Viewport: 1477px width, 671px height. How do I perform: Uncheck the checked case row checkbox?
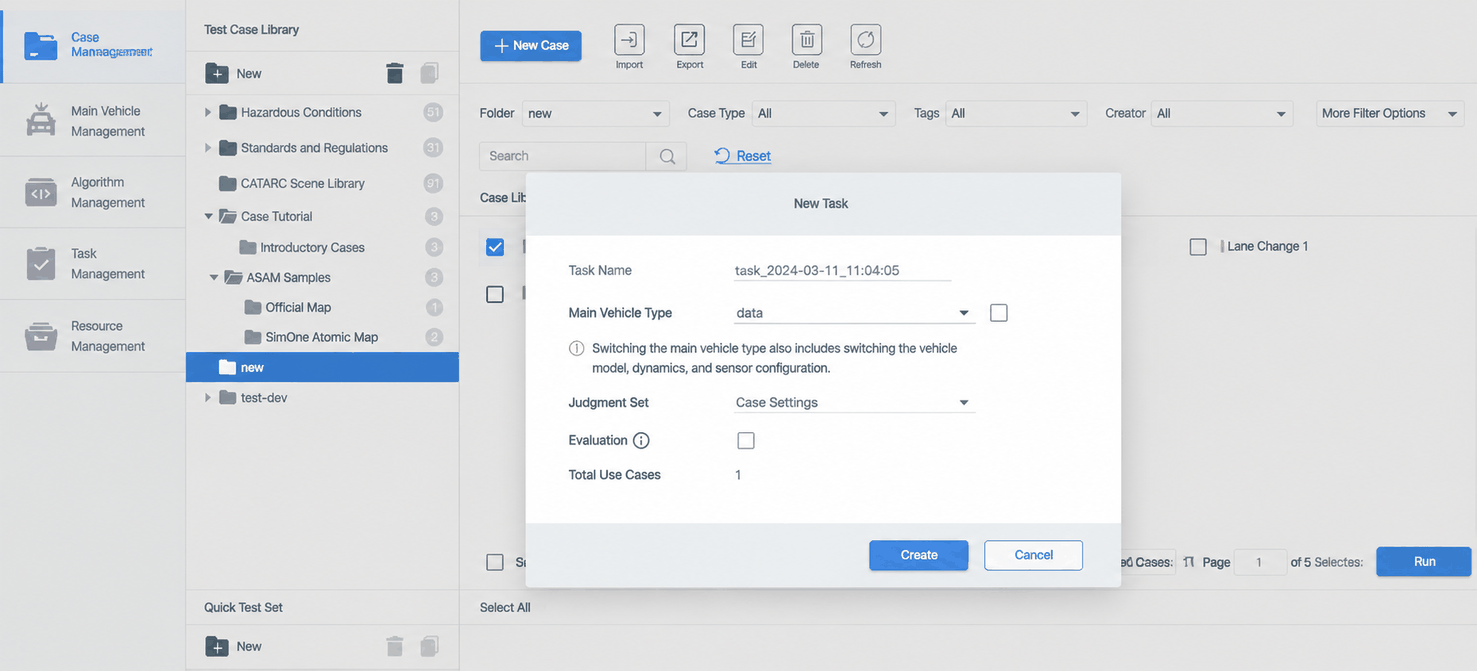pyautogui.click(x=495, y=247)
